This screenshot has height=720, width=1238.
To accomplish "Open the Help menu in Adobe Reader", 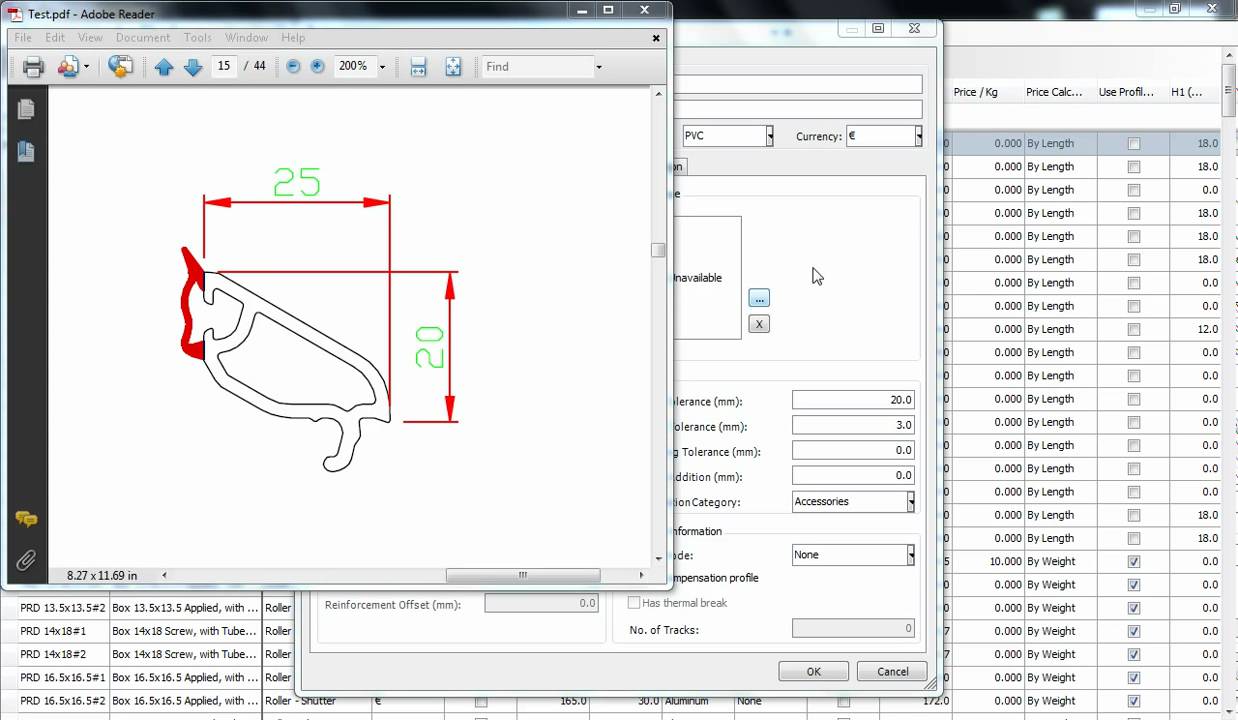I will [x=293, y=38].
